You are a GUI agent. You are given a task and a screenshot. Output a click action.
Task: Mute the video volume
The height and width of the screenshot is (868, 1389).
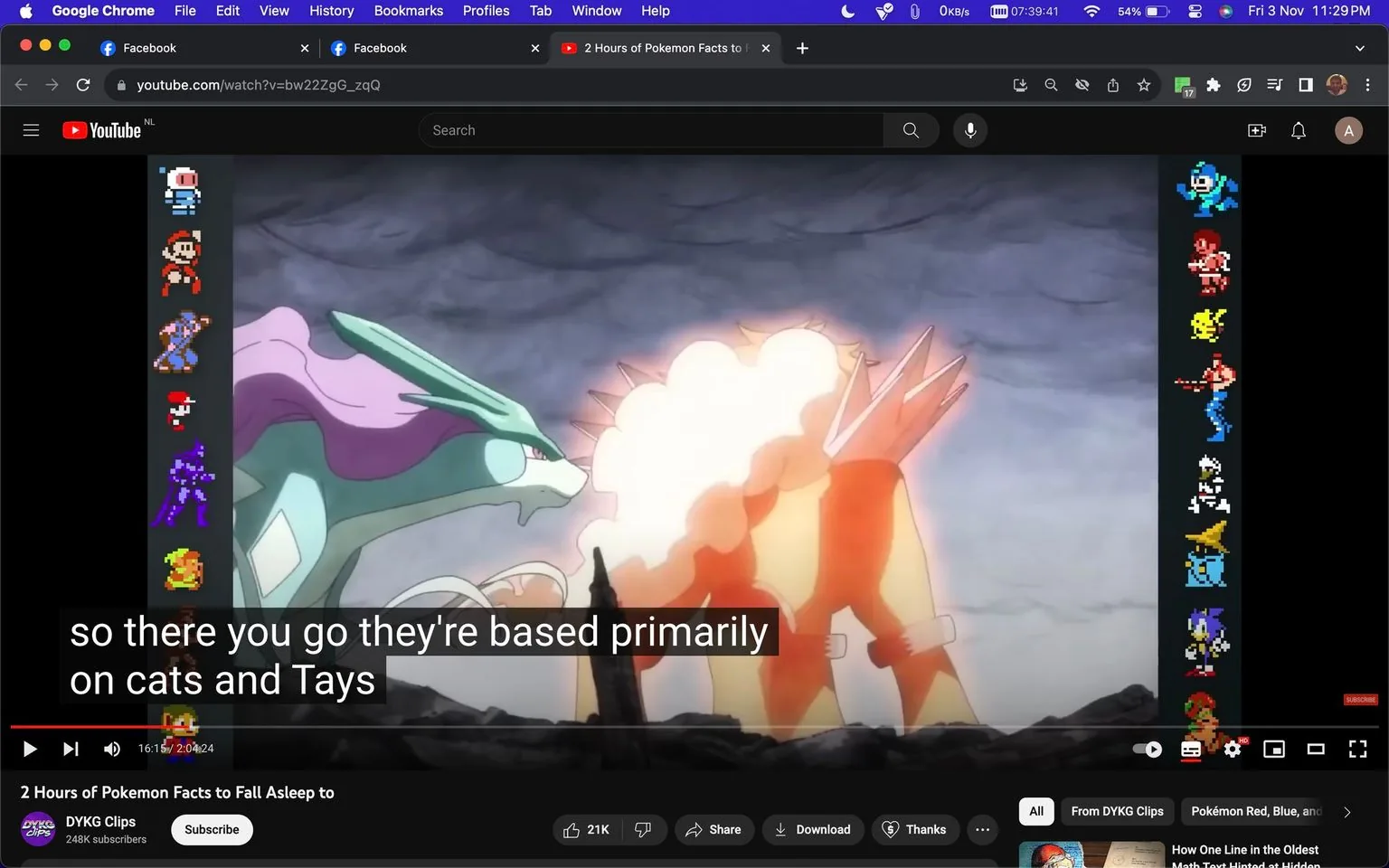coord(111,749)
